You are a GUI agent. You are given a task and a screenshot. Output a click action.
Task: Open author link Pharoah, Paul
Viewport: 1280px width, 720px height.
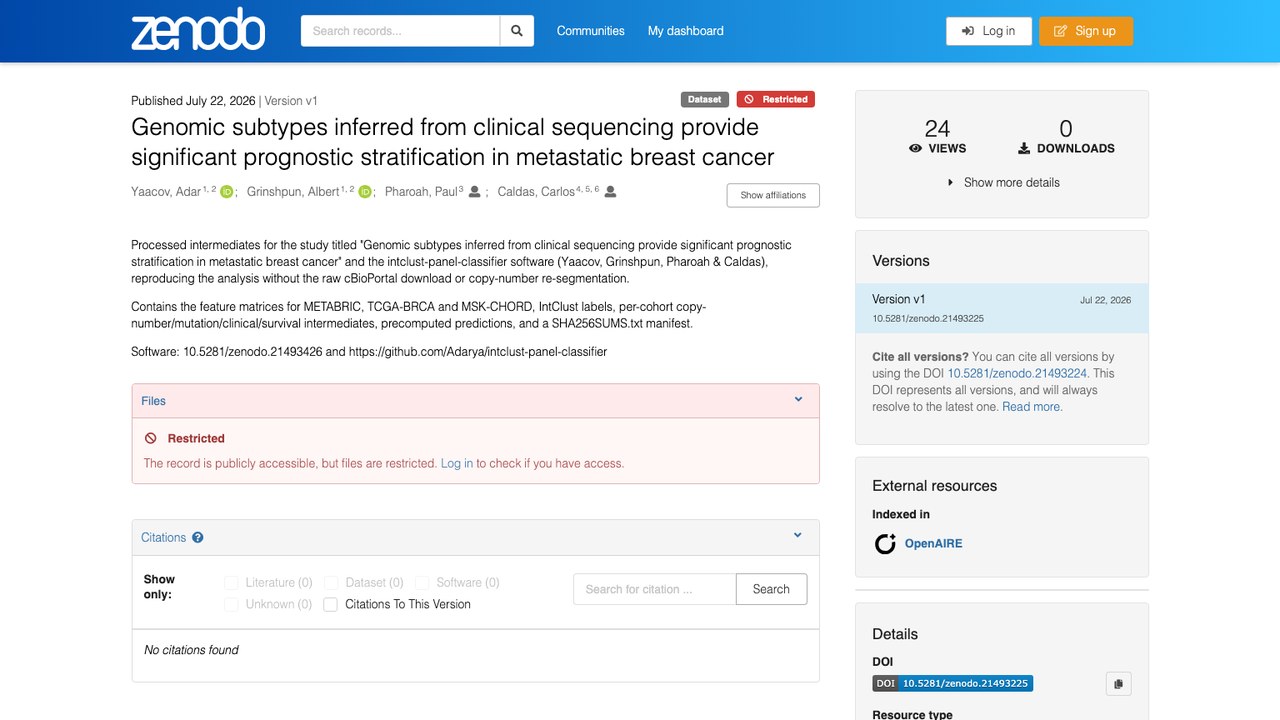coord(421,192)
